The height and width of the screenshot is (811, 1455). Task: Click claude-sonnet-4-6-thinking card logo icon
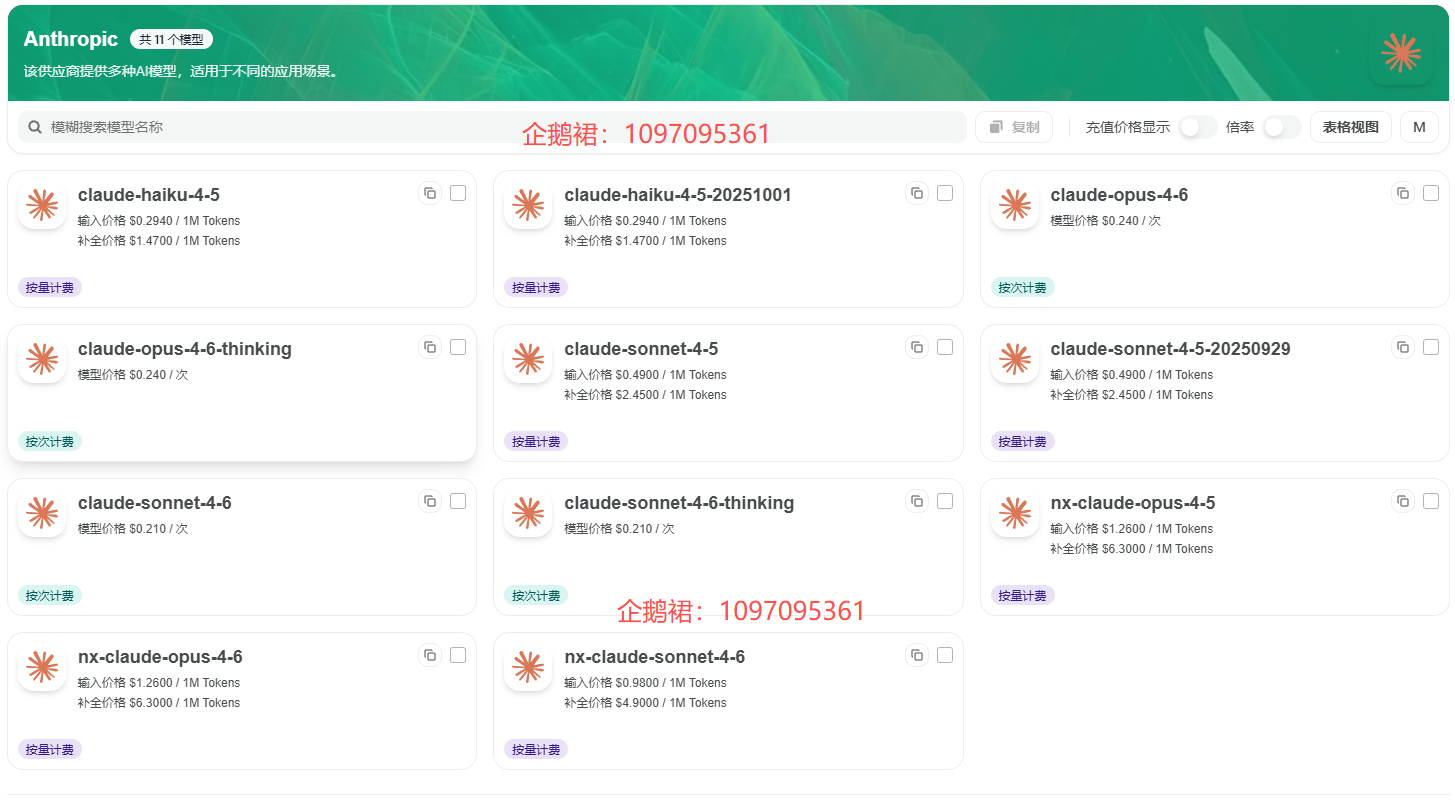pos(528,513)
